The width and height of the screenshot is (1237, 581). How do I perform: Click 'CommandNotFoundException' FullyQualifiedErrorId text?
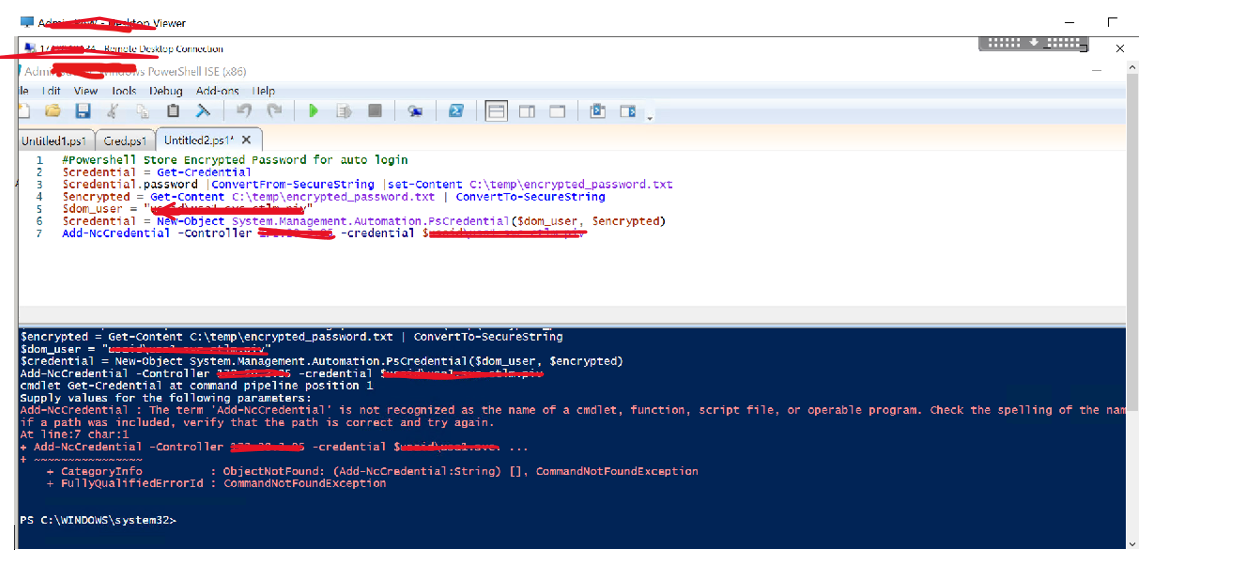[x=304, y=483]
